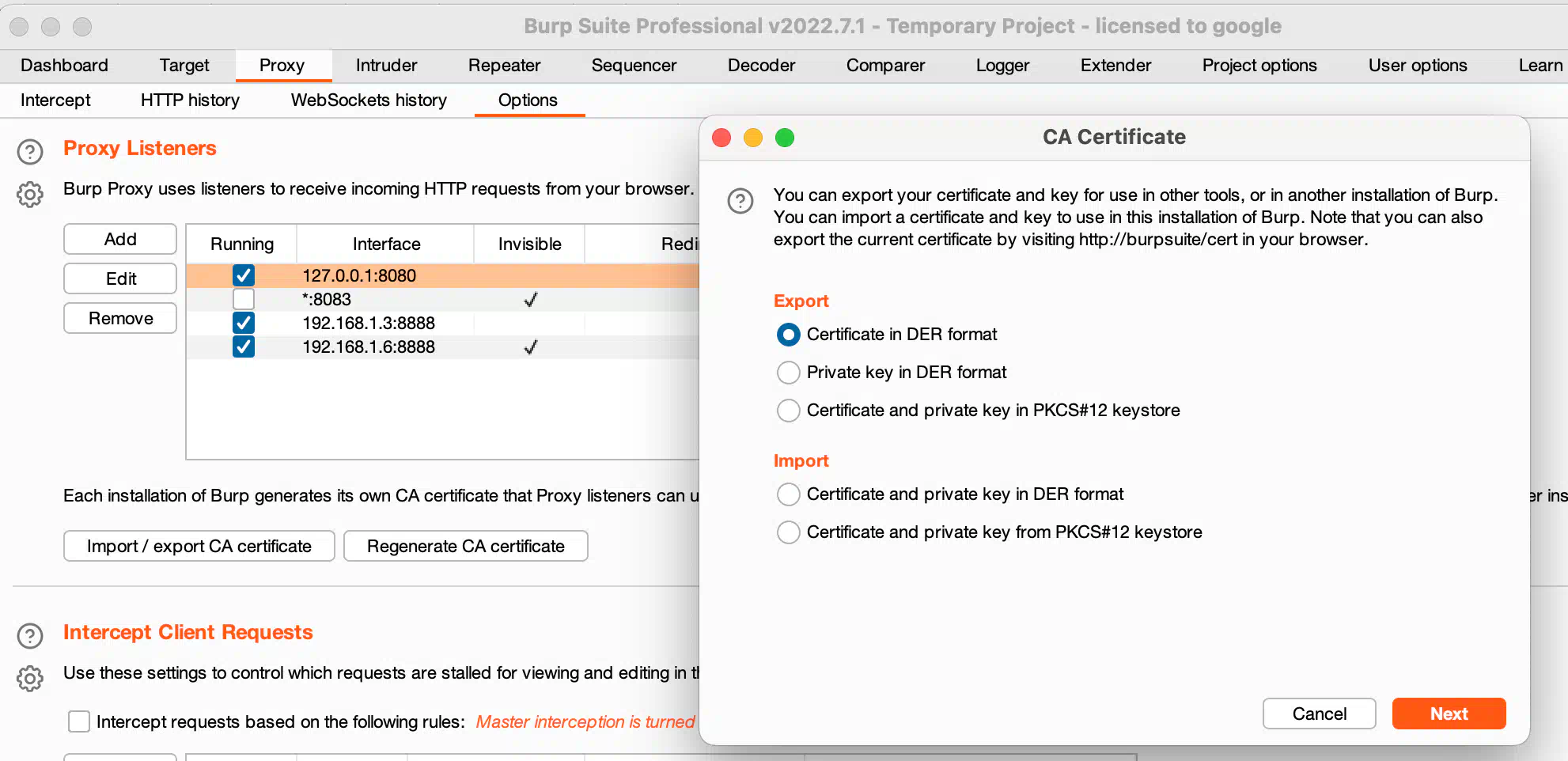Click the Intercept Client Requests heading
Screen dimensions: 1568x761
point(188,632)
